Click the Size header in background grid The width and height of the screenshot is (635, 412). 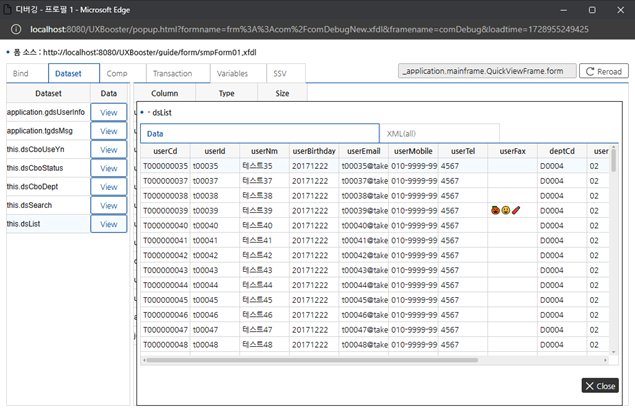tap(282, 93)
